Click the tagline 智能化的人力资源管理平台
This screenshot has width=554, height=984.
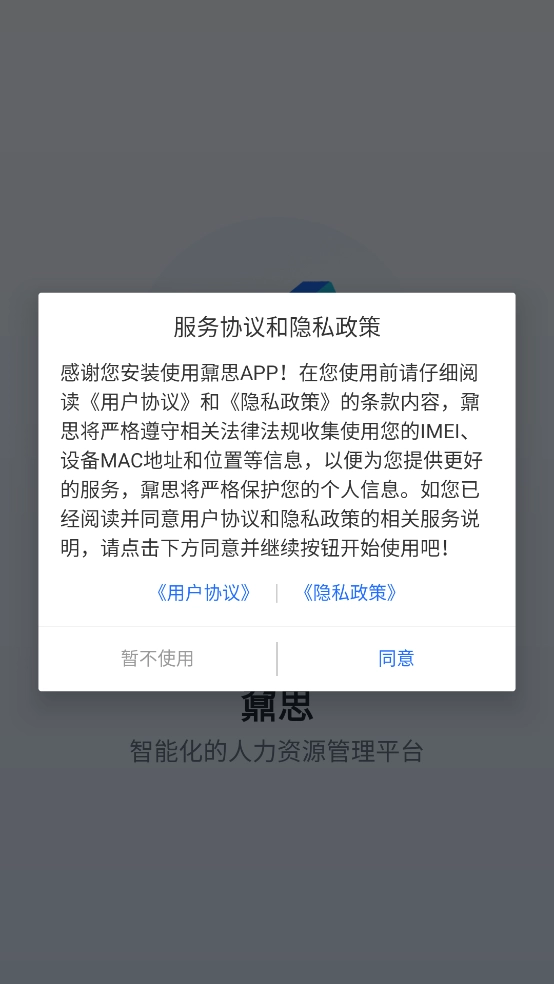tap(277, 751)
